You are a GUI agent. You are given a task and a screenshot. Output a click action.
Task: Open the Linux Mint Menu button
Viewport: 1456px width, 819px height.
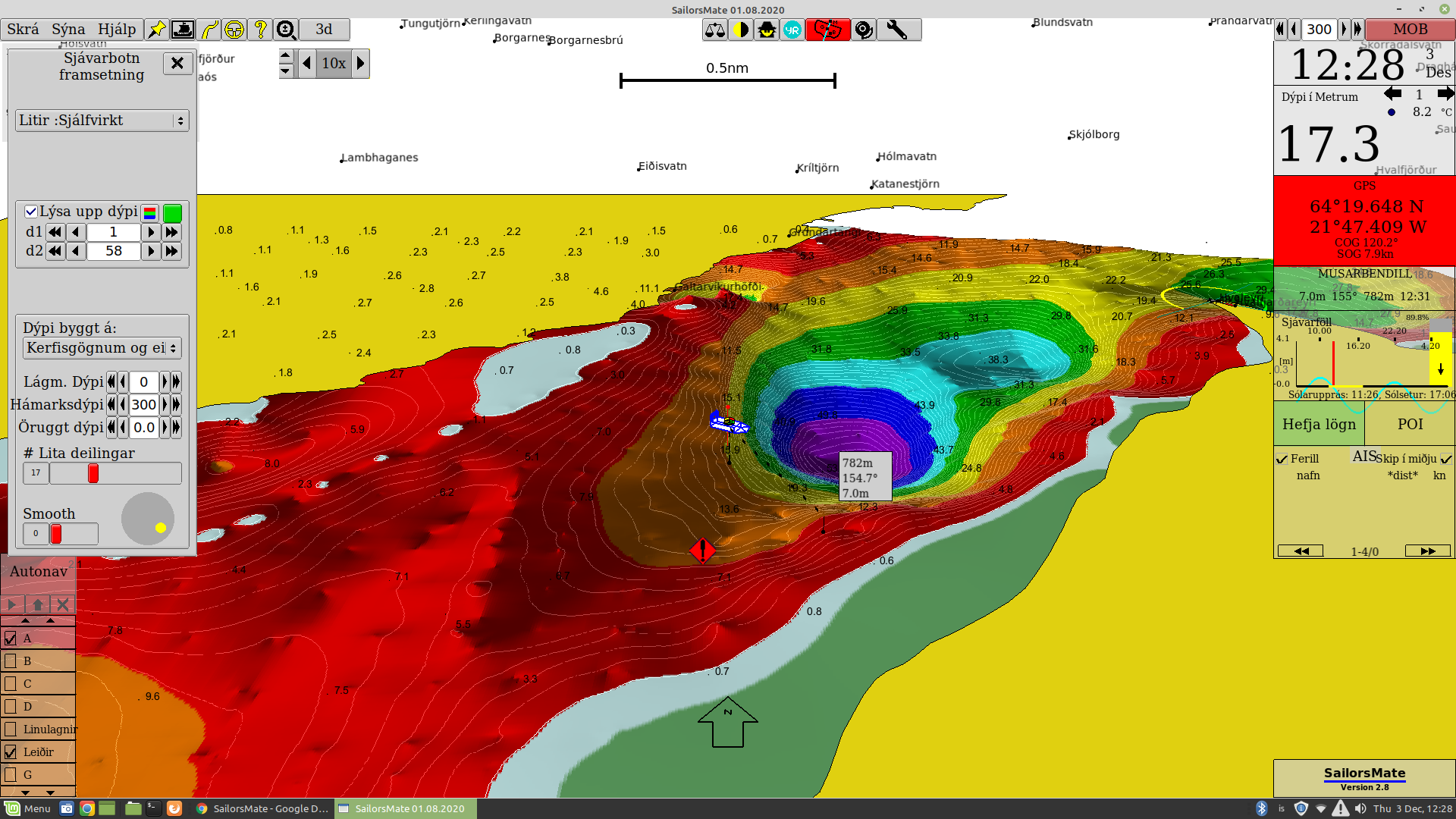point(27,808)
